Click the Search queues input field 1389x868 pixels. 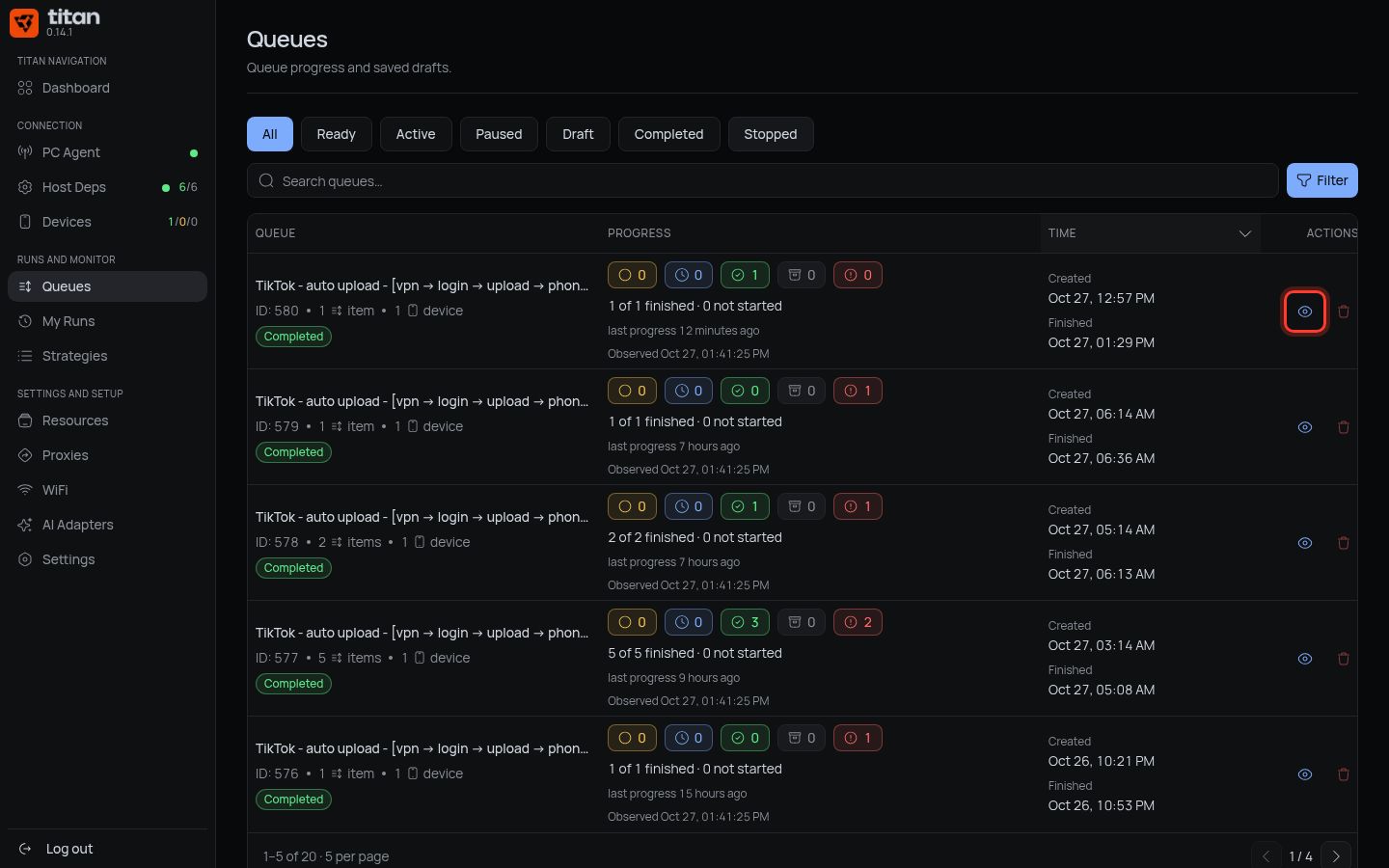point(763,180)
